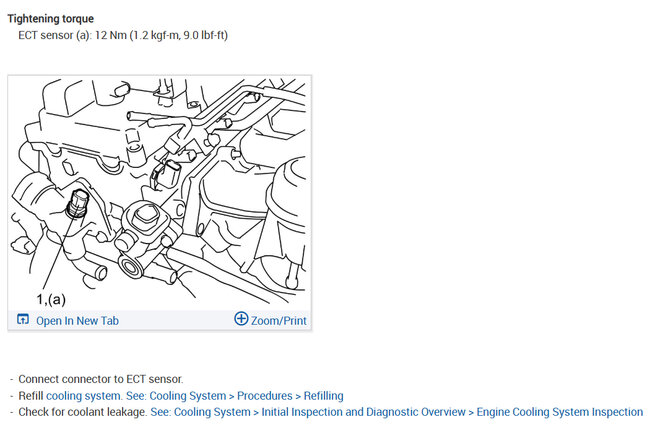650x435 pixels.
Task: Open Engine Cooling System Inspection link
Action: 560,412
